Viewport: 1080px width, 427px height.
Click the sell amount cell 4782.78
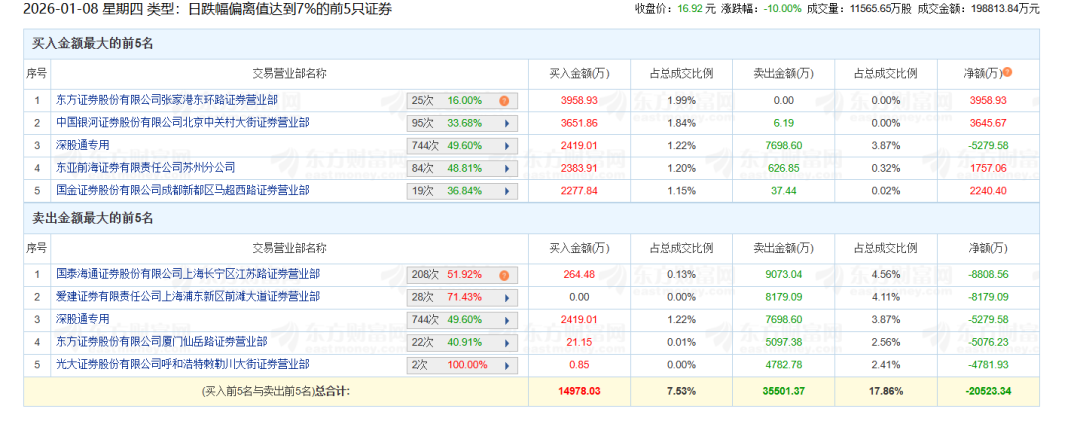(x=783, y=364)
